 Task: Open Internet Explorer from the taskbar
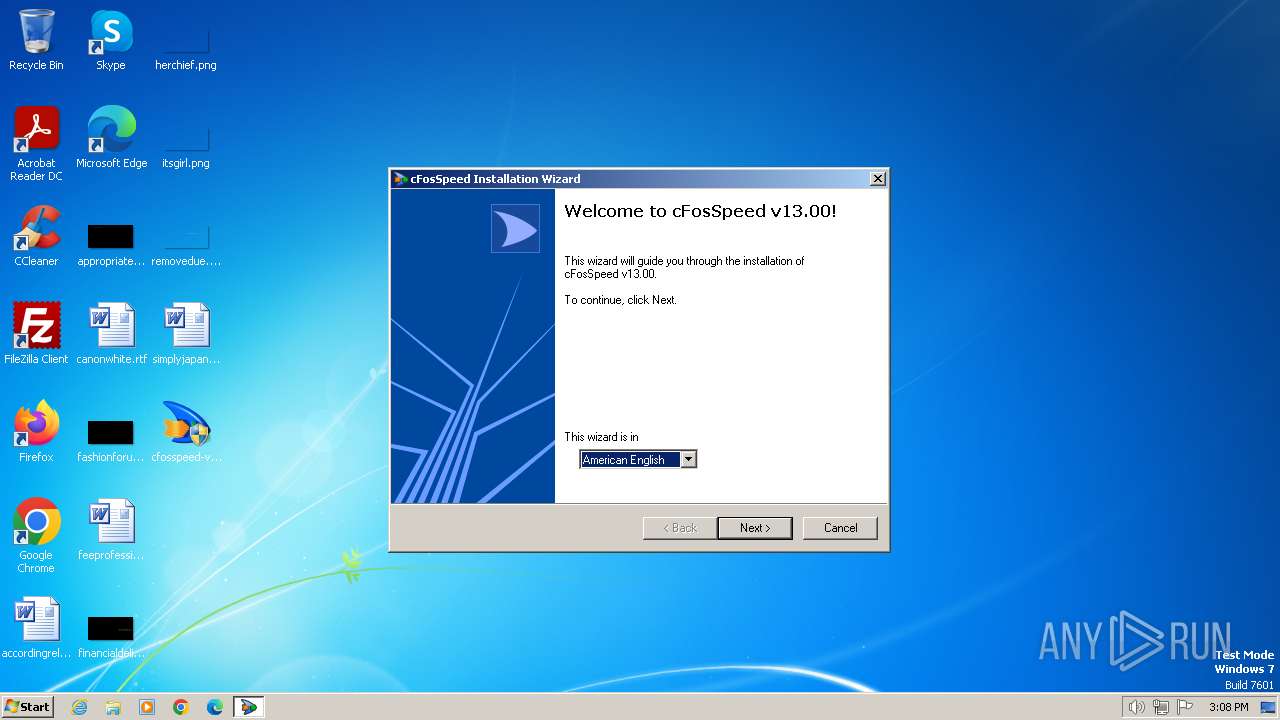coord(79,707)
